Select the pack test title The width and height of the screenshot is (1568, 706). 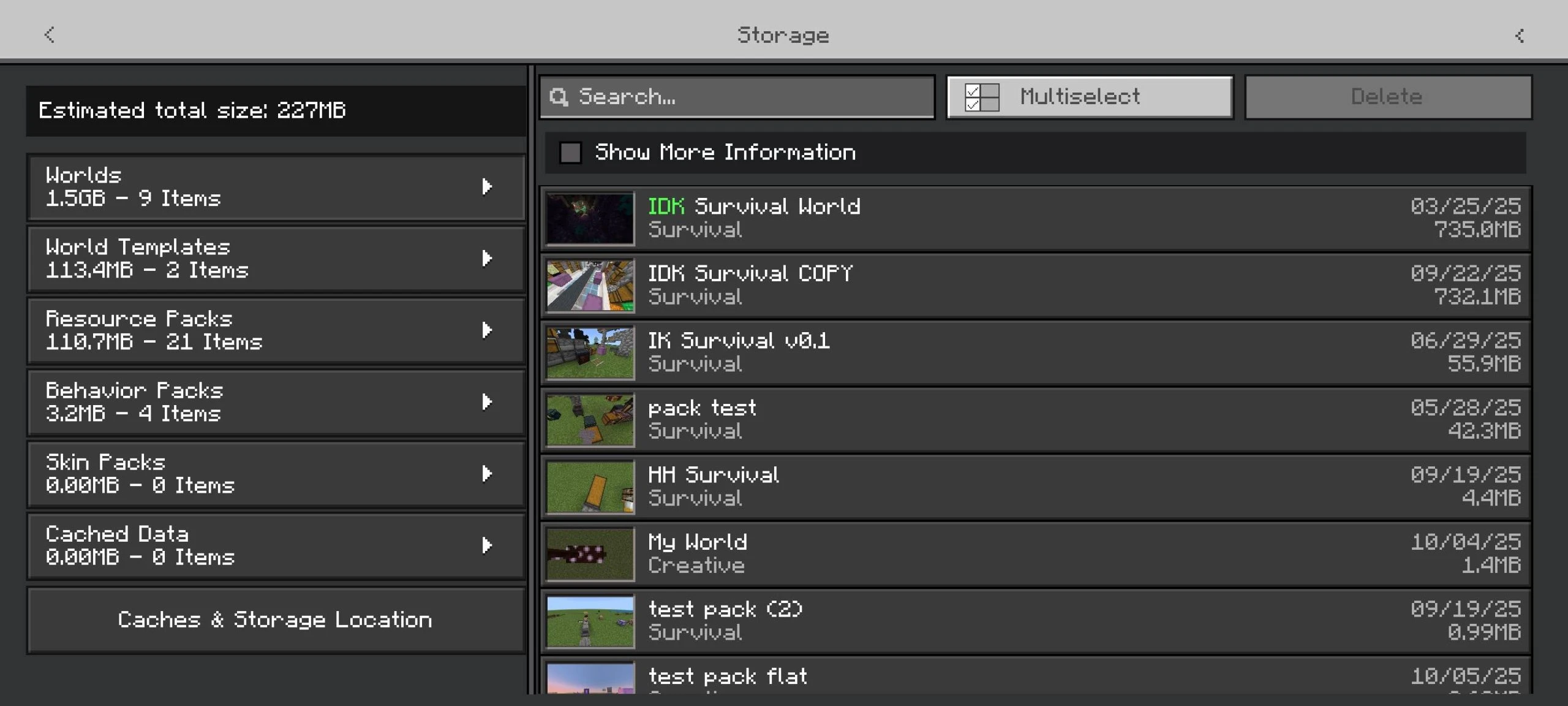pyautogui.click(x=702, y=408)
